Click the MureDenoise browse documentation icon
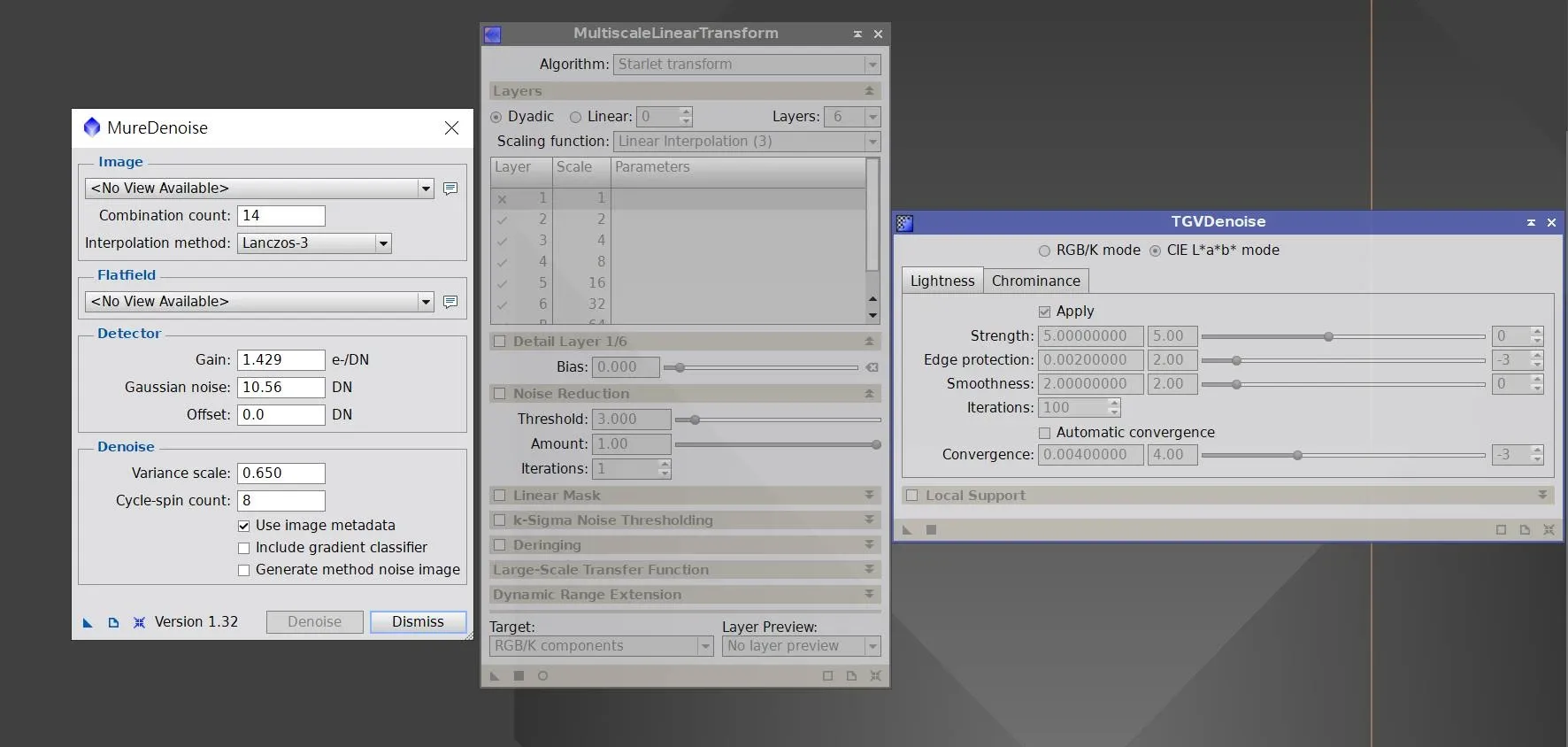This screenshot has width=1568, height=747. (113, 623)
